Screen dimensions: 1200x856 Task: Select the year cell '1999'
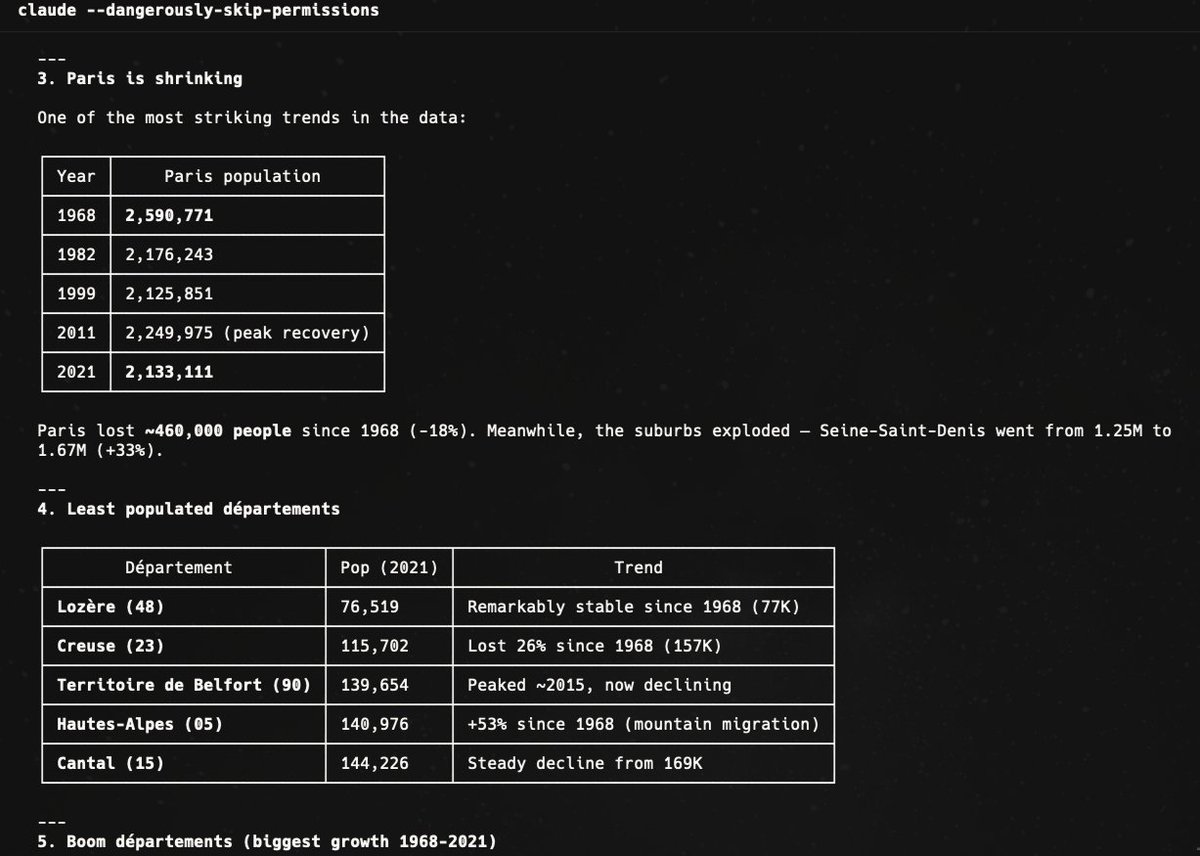(x=76, y=293)
